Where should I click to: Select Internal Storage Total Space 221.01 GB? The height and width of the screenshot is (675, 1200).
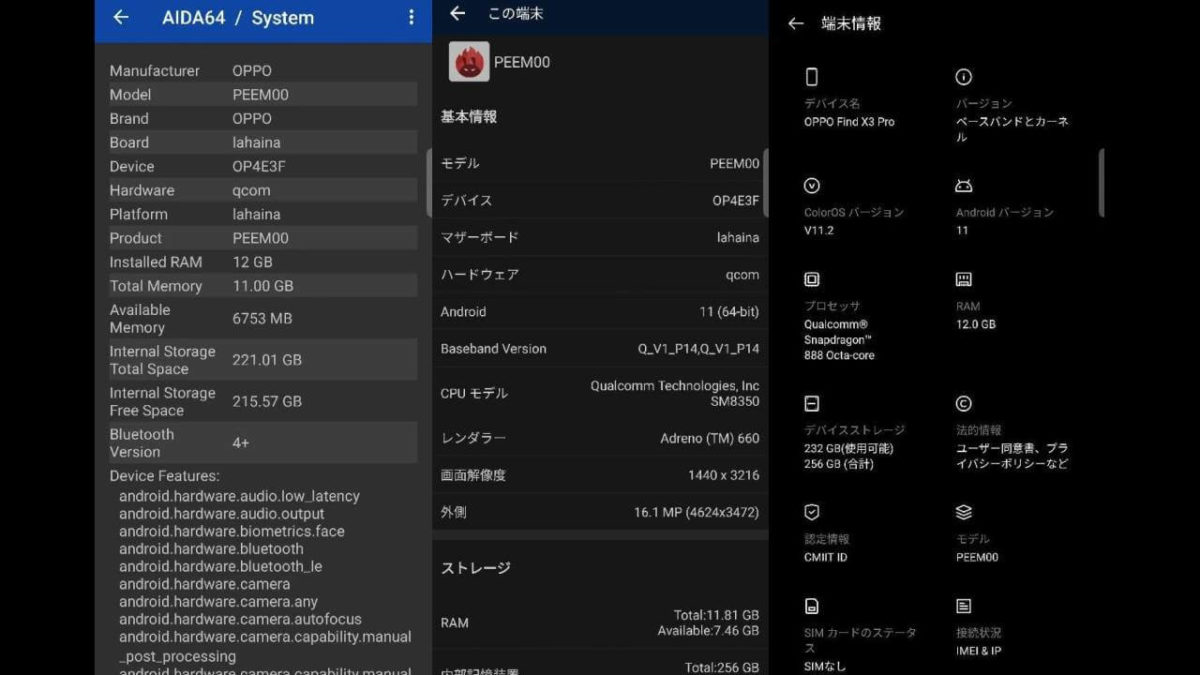(x=263, y=360)
